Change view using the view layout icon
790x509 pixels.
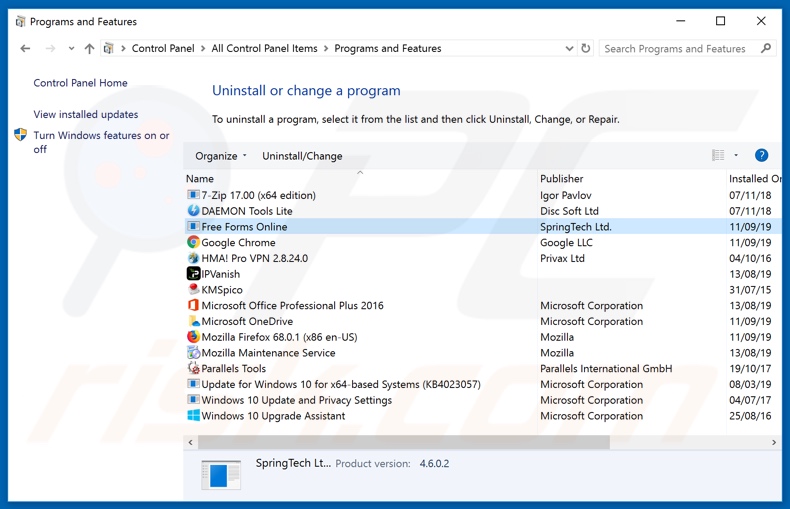click(718, 155)
